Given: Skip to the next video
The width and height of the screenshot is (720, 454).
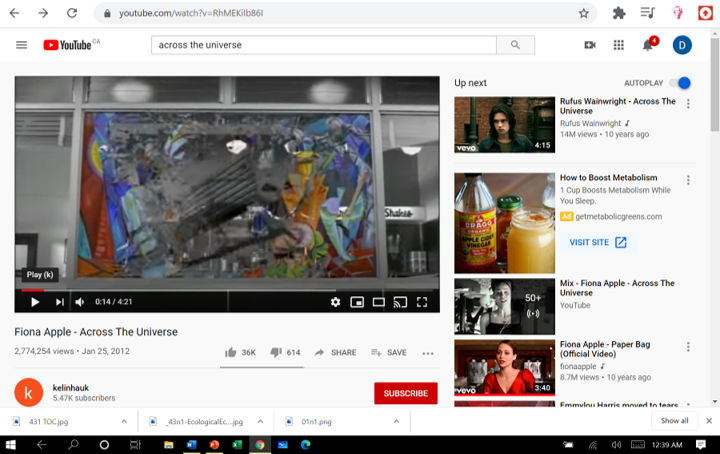Looking at the screenshot, I should point(59,302).
